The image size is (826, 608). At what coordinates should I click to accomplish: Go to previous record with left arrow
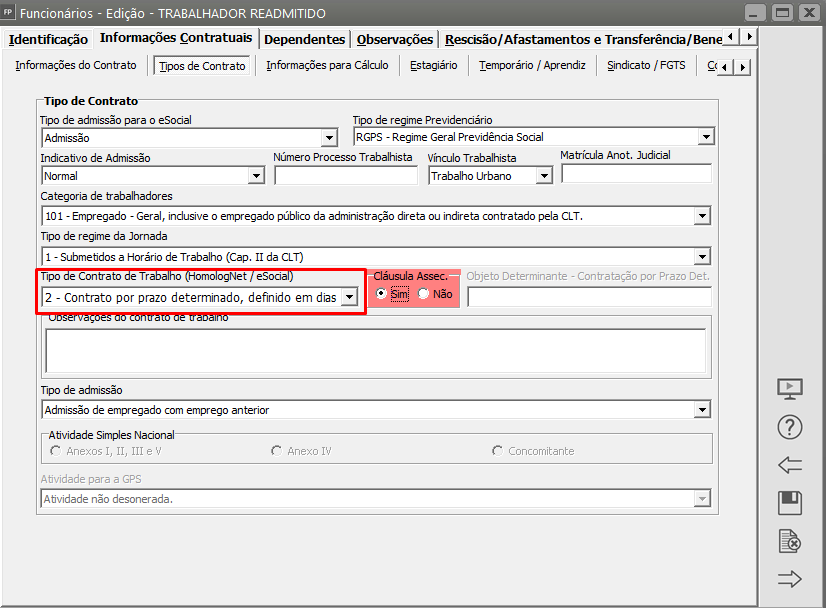[x=790, y=465]
